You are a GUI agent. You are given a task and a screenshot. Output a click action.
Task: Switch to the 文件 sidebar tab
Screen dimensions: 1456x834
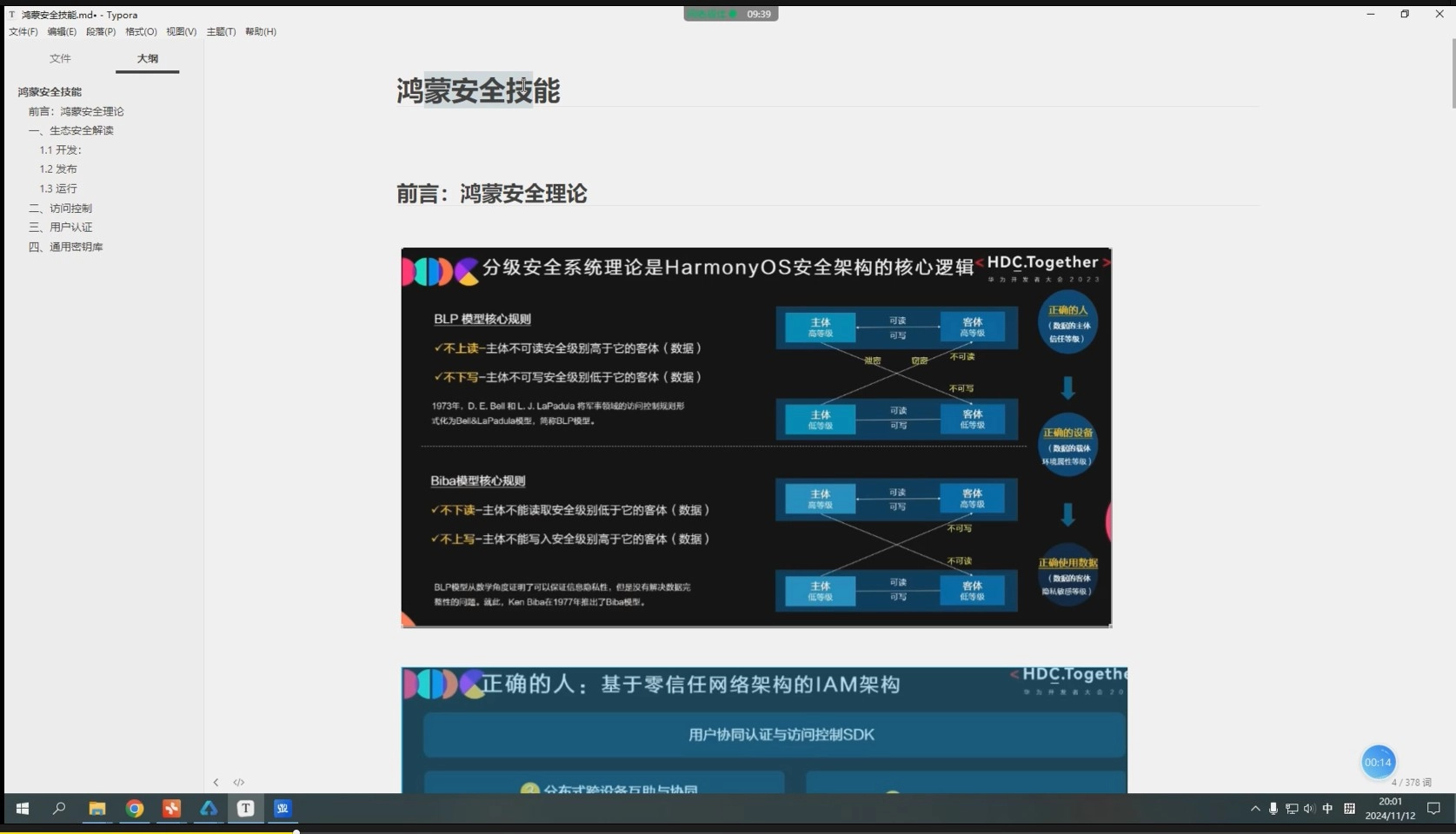pos(60,58)
